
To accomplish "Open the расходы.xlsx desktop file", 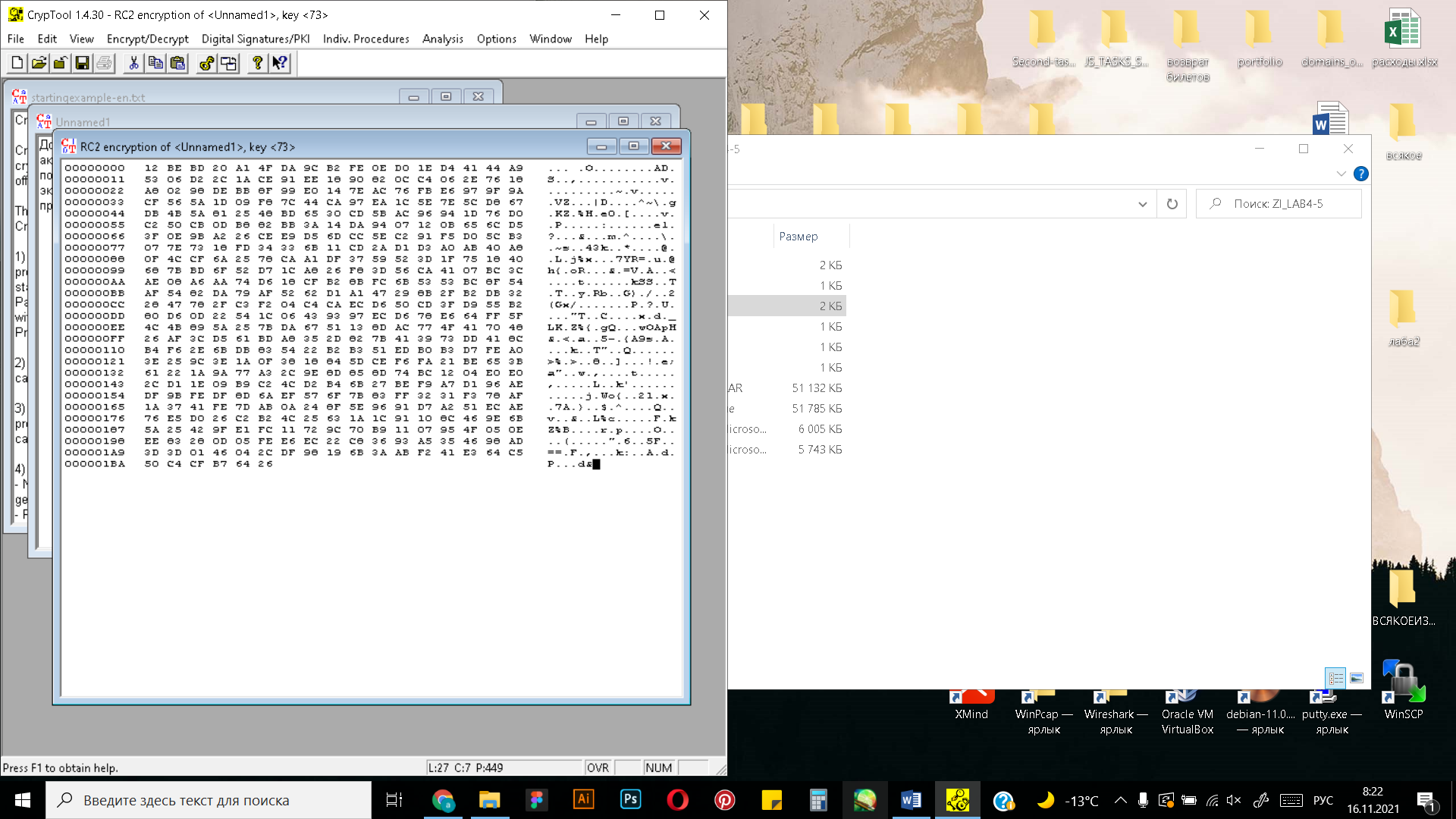I will click(1404, 38).
